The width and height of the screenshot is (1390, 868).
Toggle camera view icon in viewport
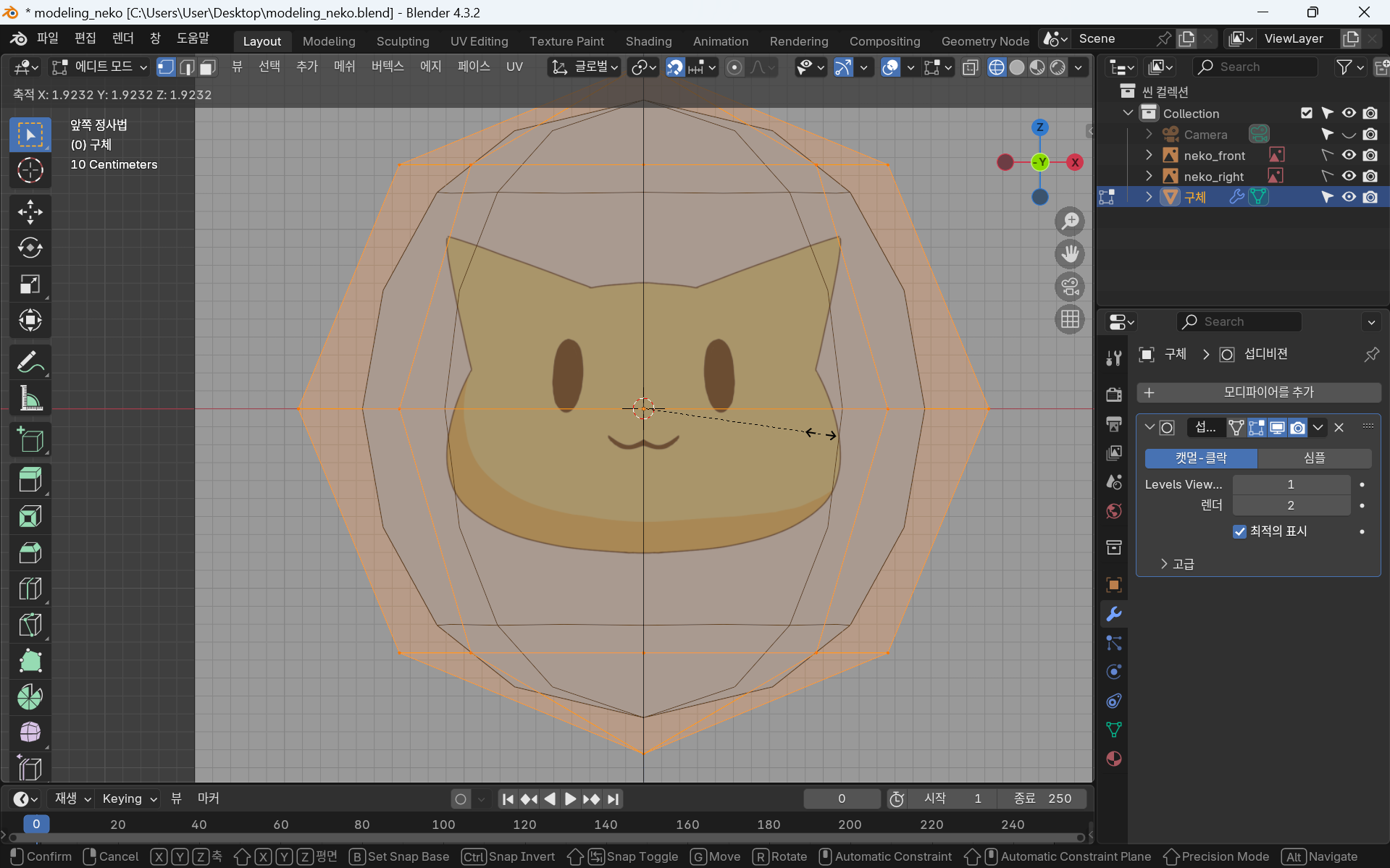coord(1070,287)
